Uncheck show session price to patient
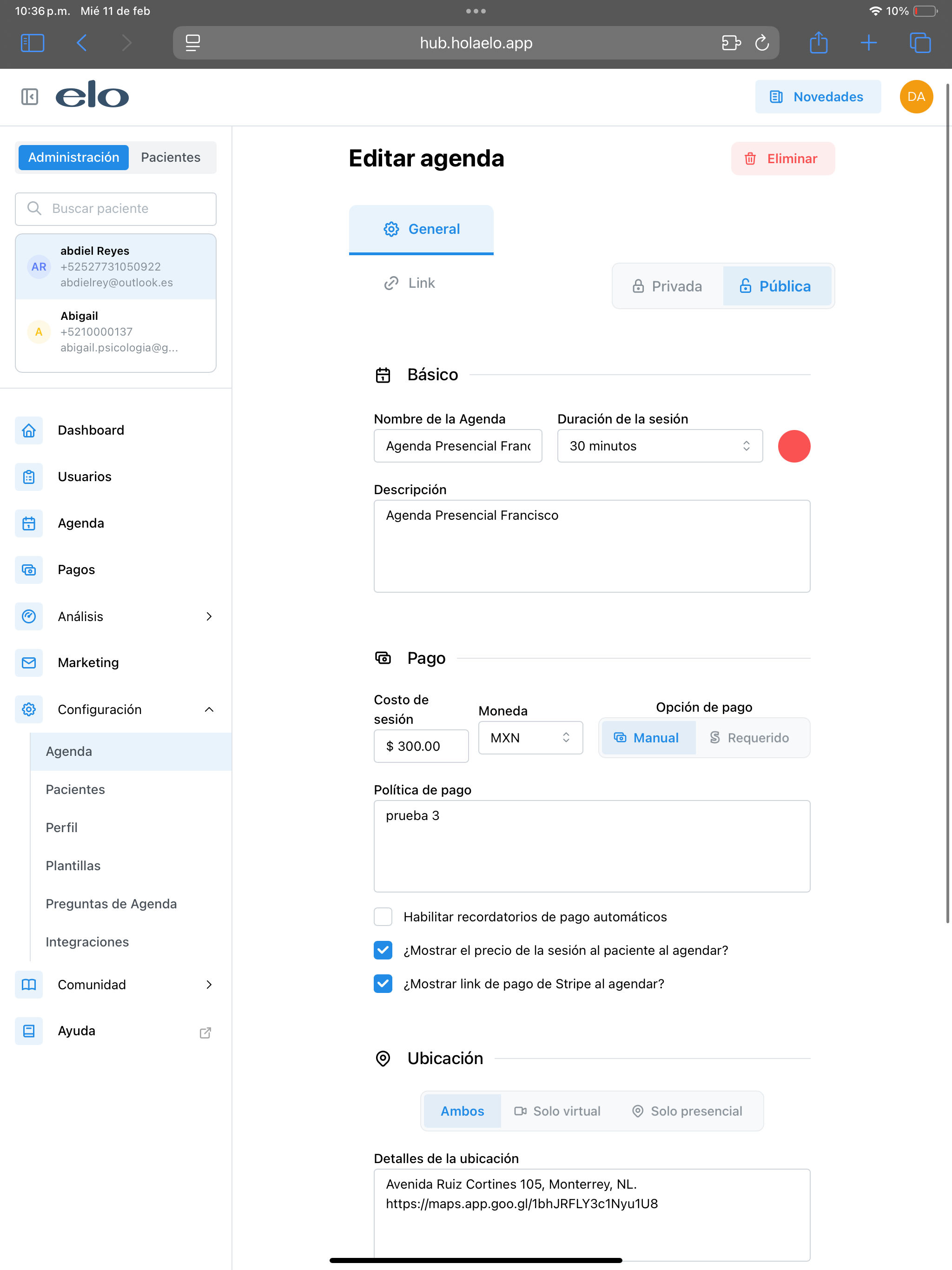Image resolution: width=952 pixels, height=1270 pixels. [x=383, y=950]
